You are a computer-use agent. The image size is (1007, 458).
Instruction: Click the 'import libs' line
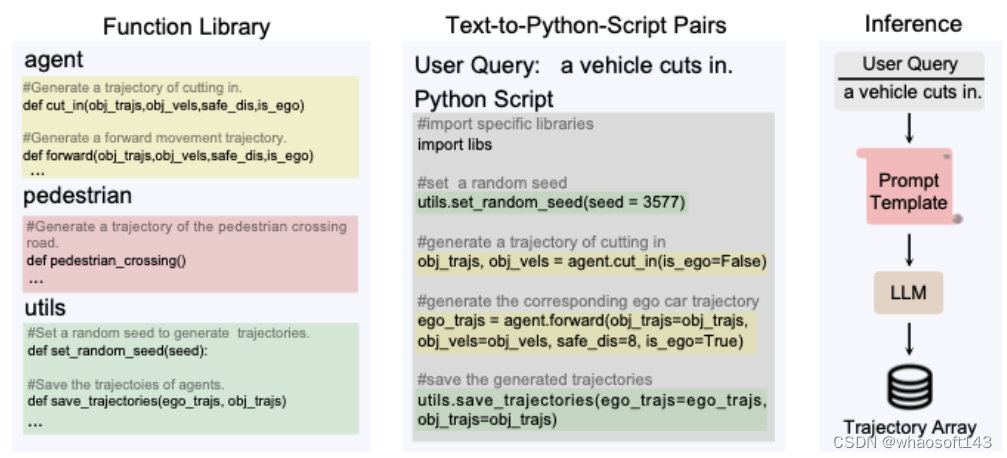(x=455, y=145)
